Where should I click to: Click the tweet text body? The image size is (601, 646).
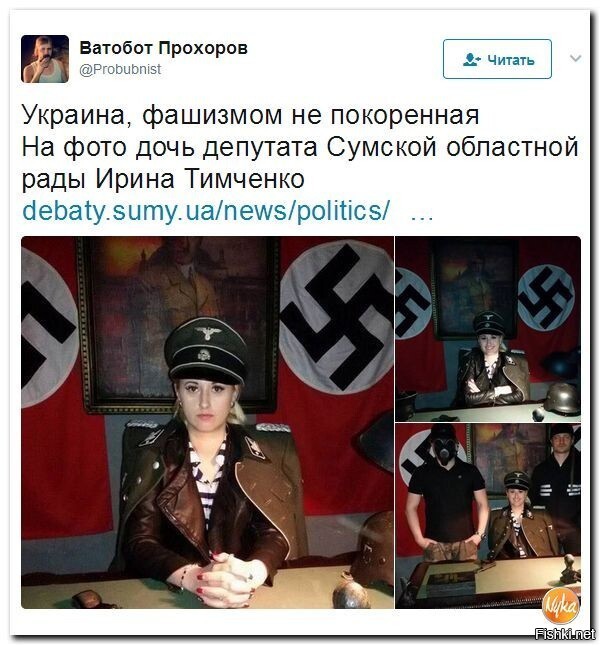click(300, 147)
